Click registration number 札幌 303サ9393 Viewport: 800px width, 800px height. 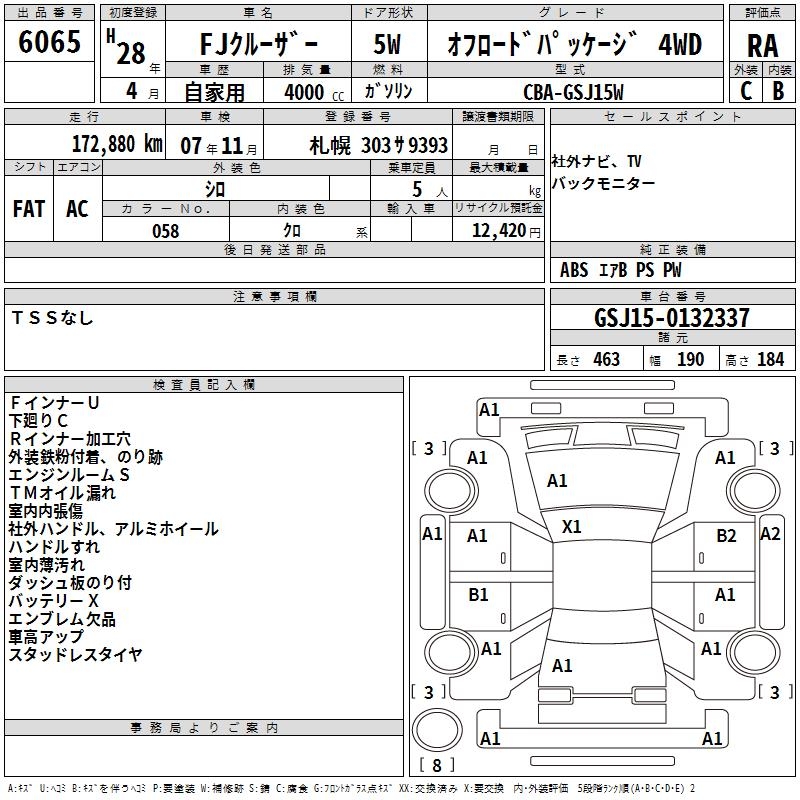[379, 145]
